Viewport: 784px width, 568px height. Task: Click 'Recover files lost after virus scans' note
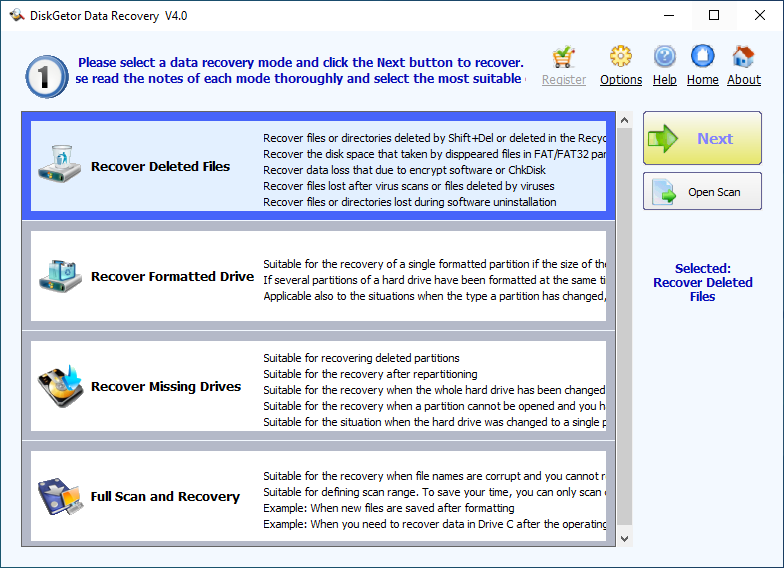(408, 186)
